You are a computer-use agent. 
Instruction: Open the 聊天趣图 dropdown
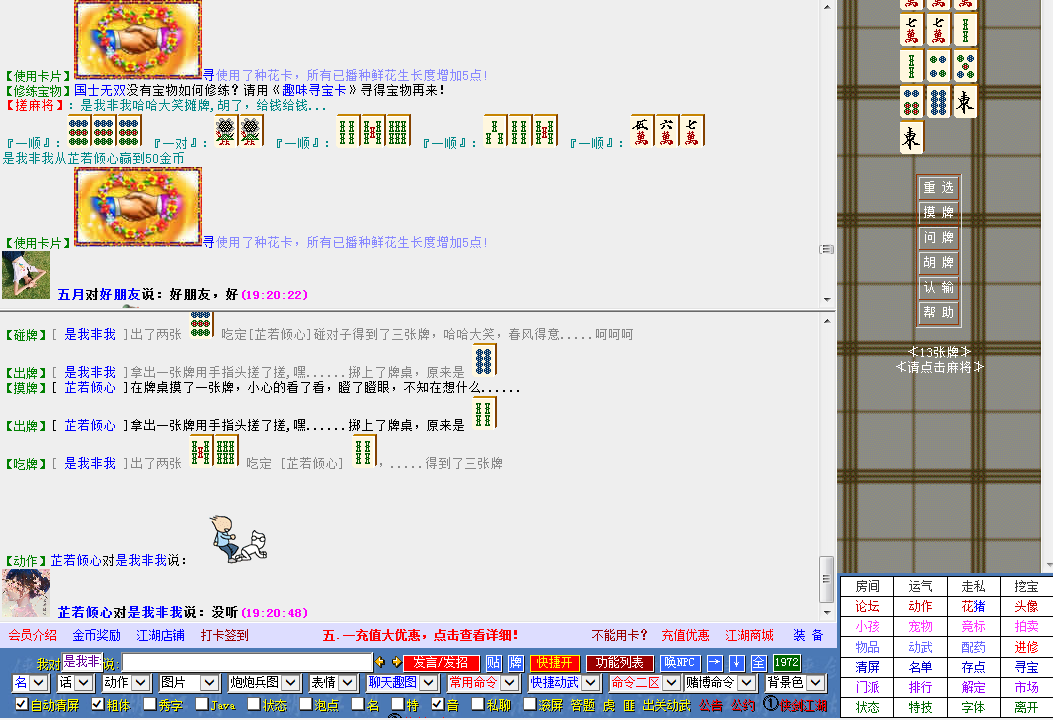click(402, 683)
